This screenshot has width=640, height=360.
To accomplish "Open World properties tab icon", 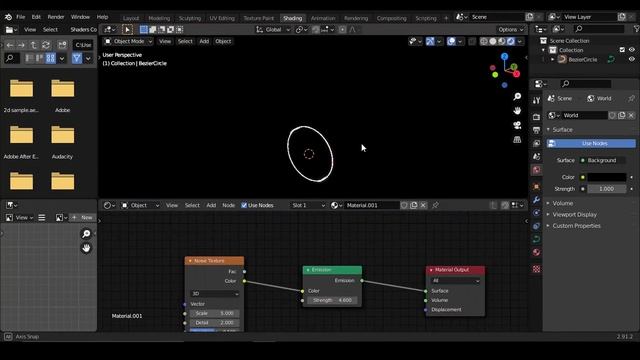I will point(536,170).
